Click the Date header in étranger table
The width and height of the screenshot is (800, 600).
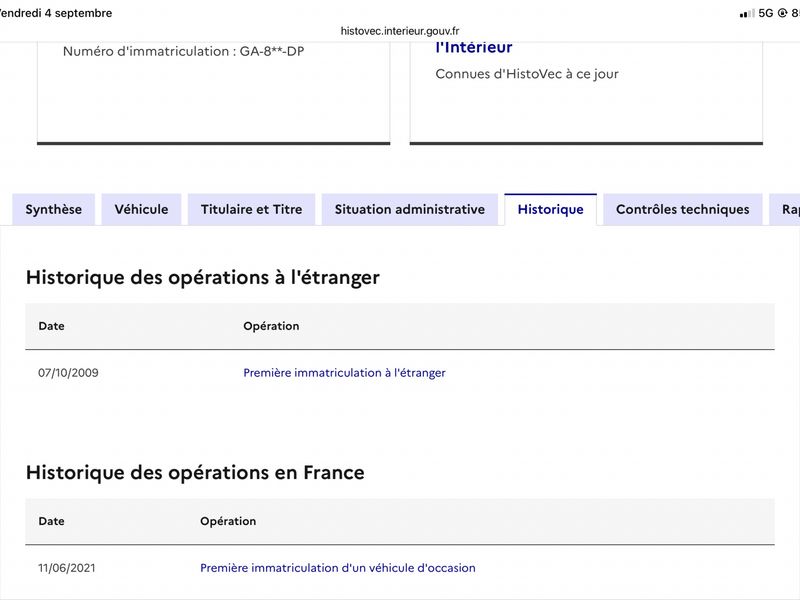click(x=52, y=326)
